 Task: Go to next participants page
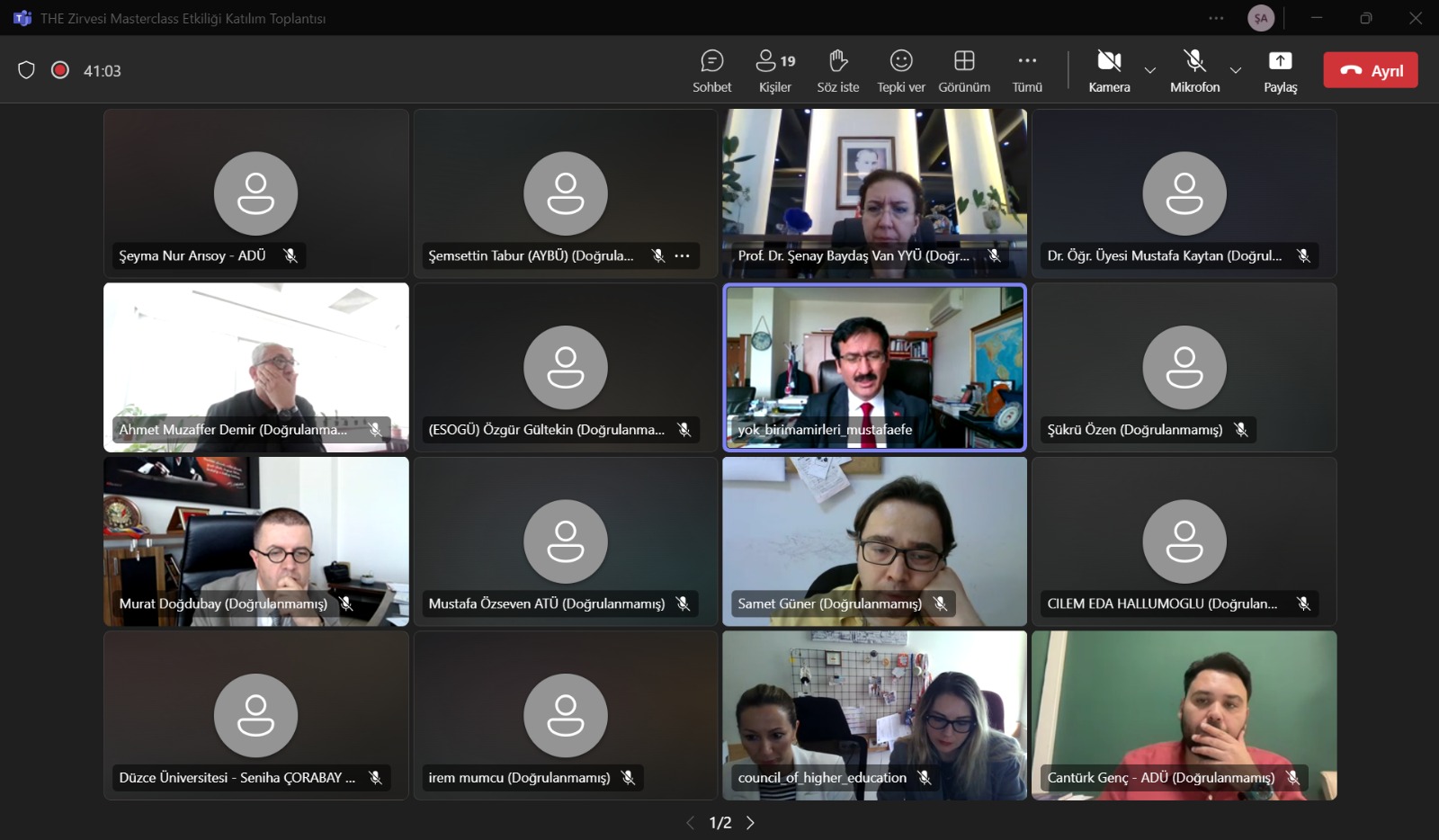[x=750, y=823]
